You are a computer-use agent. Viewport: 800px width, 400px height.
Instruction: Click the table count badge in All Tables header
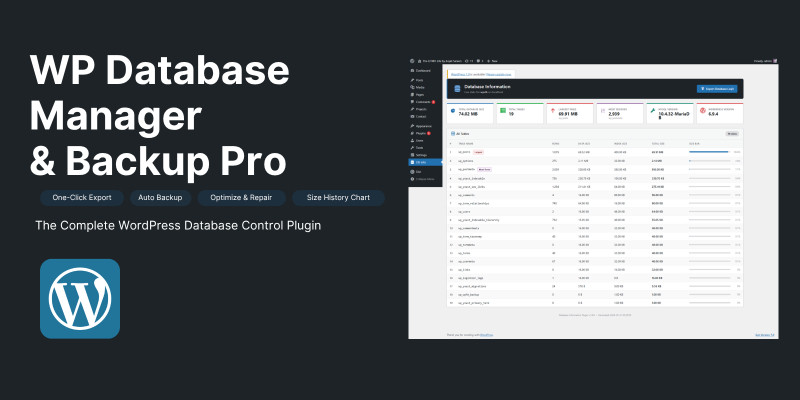(x=732, y=134)
